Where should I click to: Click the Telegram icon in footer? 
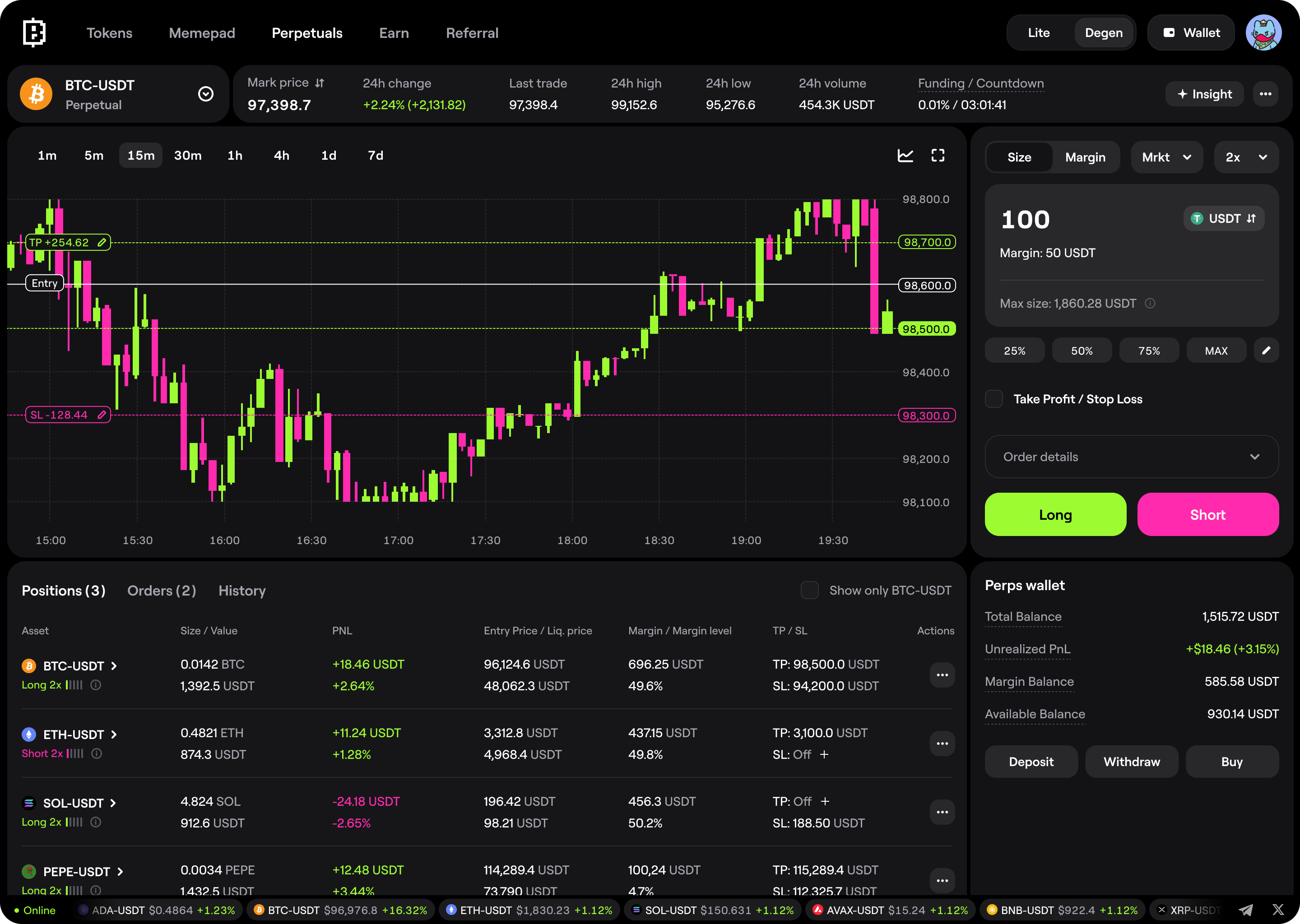point(1245,910)
